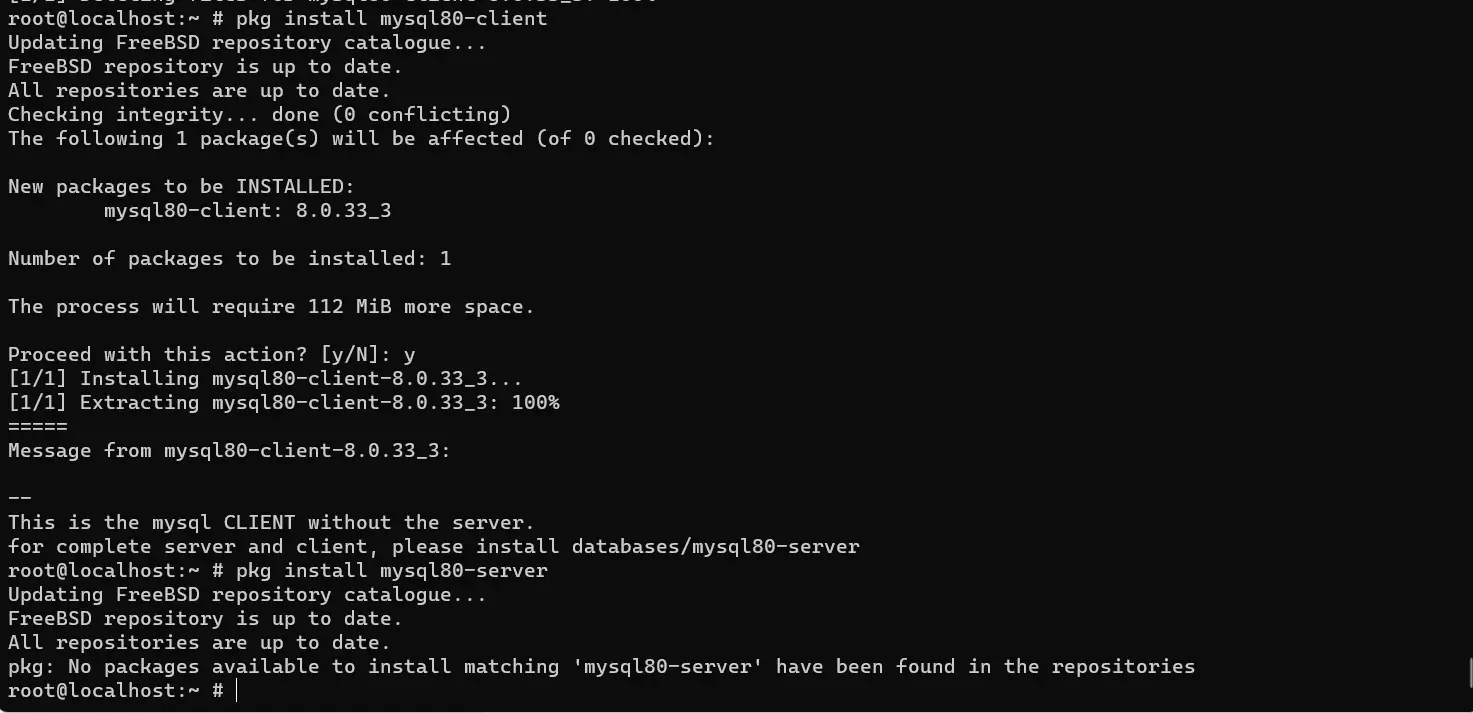Click first 'Updating FreeBSD repository catalogue' line
The width and height of the screenshot is (1473, 713).
click(x=247, y=42)
